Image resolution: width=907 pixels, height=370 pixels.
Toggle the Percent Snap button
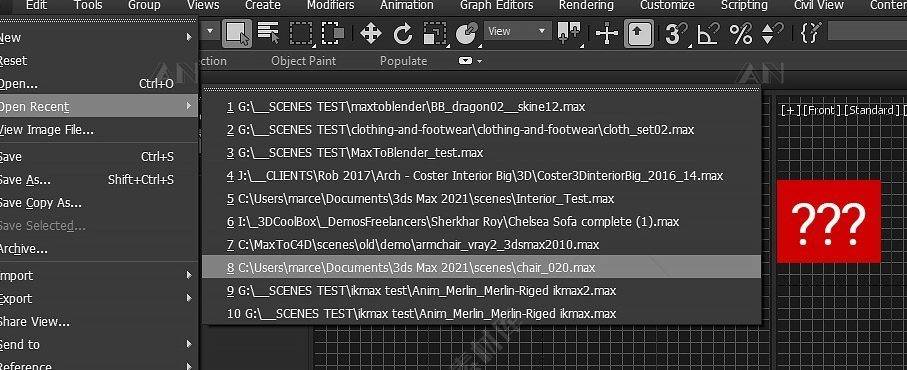(x=740, y=33)
